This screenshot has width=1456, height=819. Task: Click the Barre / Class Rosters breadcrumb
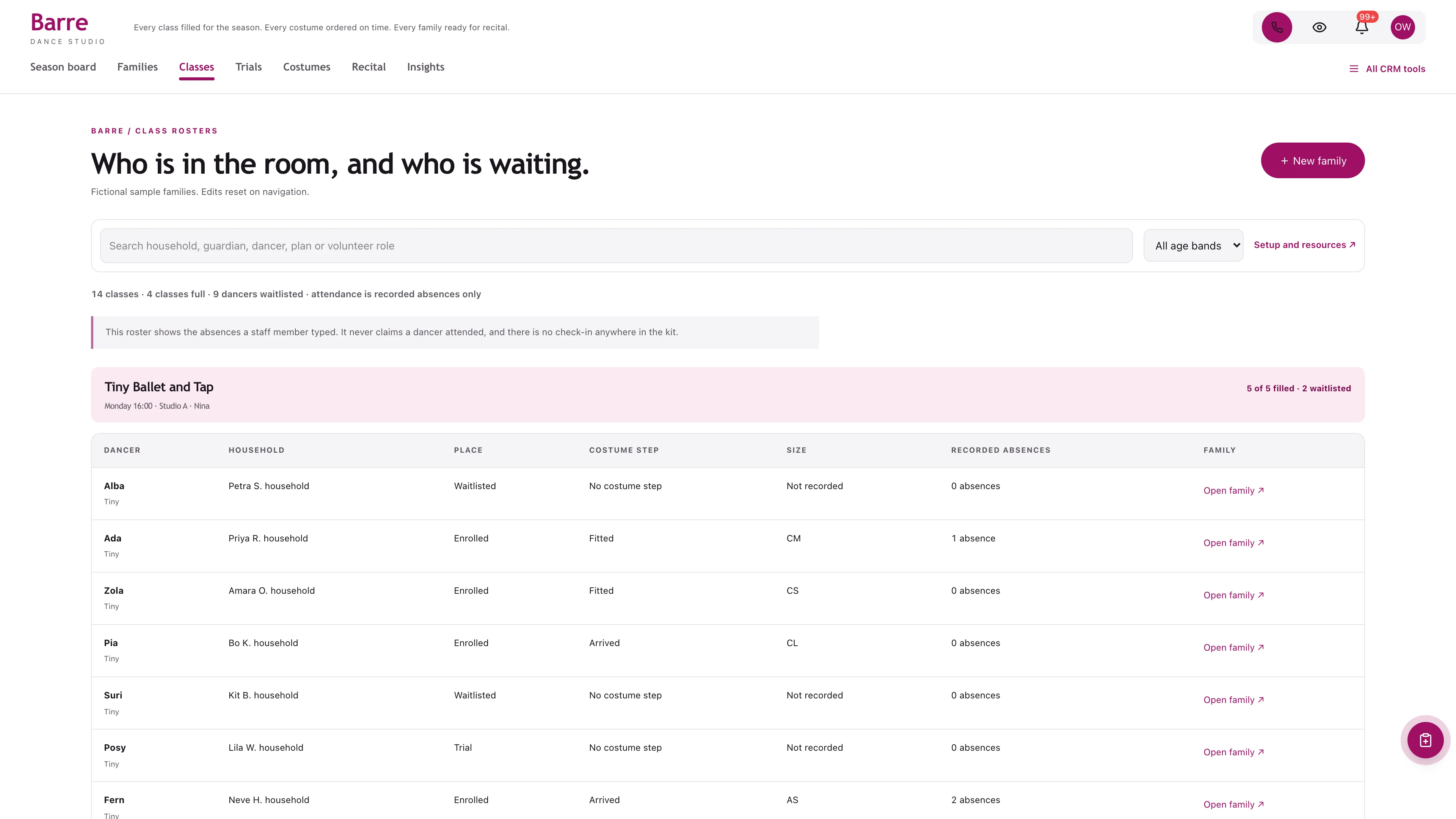click(154, 130)
